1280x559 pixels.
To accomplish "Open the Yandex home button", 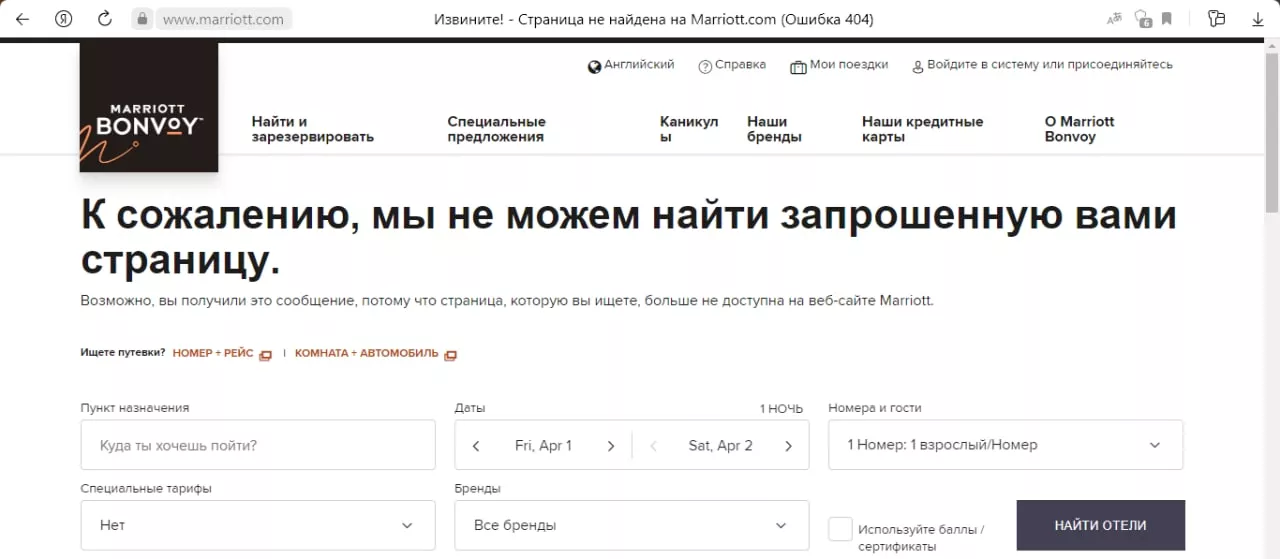I will [x=63, y=19].
